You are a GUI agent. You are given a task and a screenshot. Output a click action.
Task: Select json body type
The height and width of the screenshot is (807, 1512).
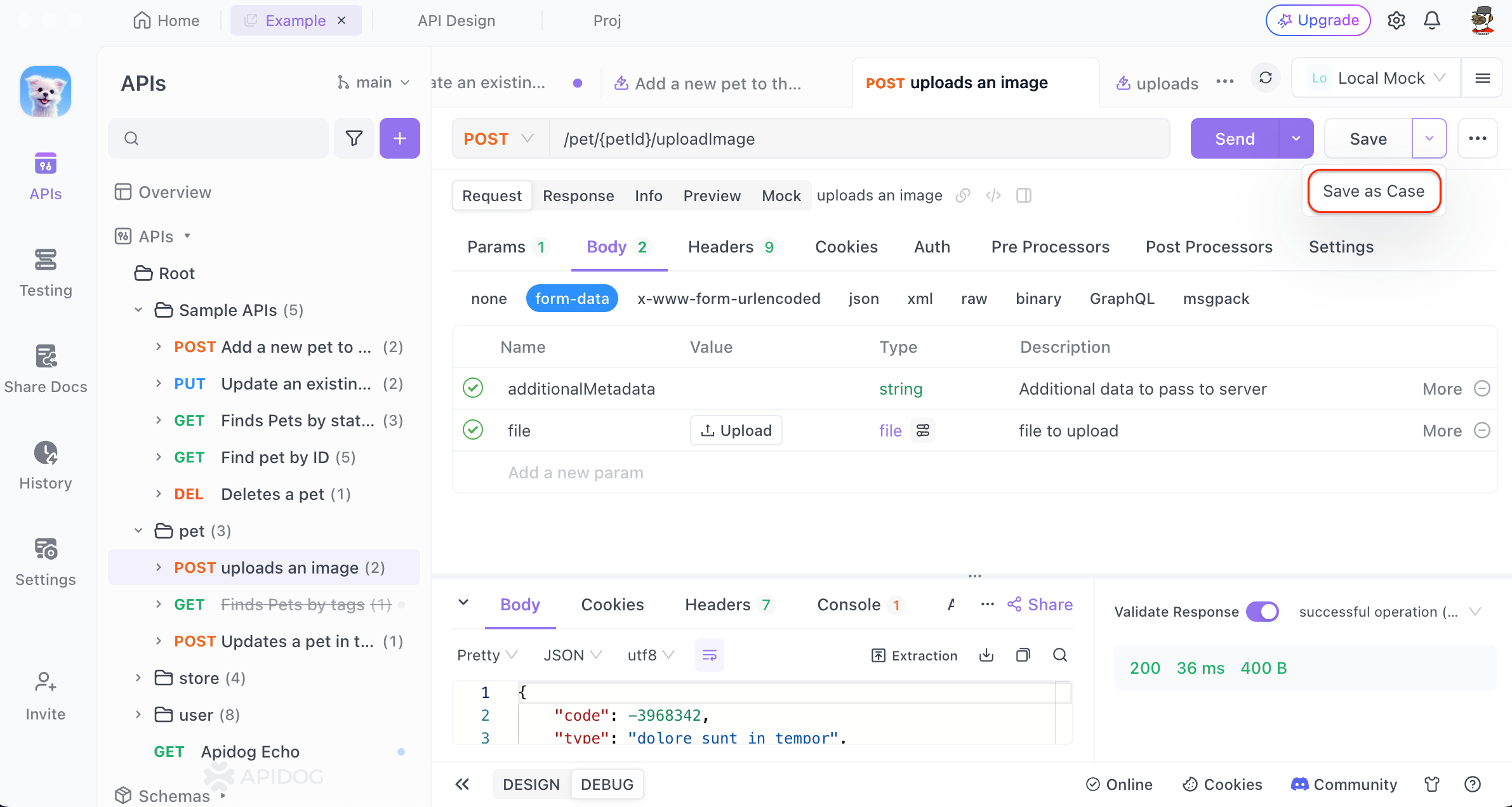pos(864,299)
